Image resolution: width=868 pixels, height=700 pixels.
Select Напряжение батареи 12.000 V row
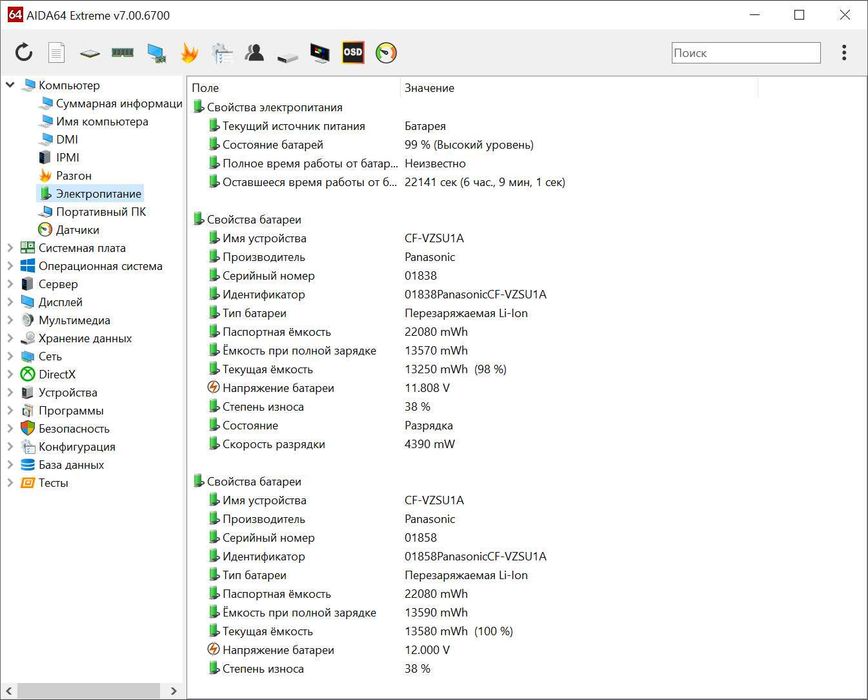[x=328, y=650]
